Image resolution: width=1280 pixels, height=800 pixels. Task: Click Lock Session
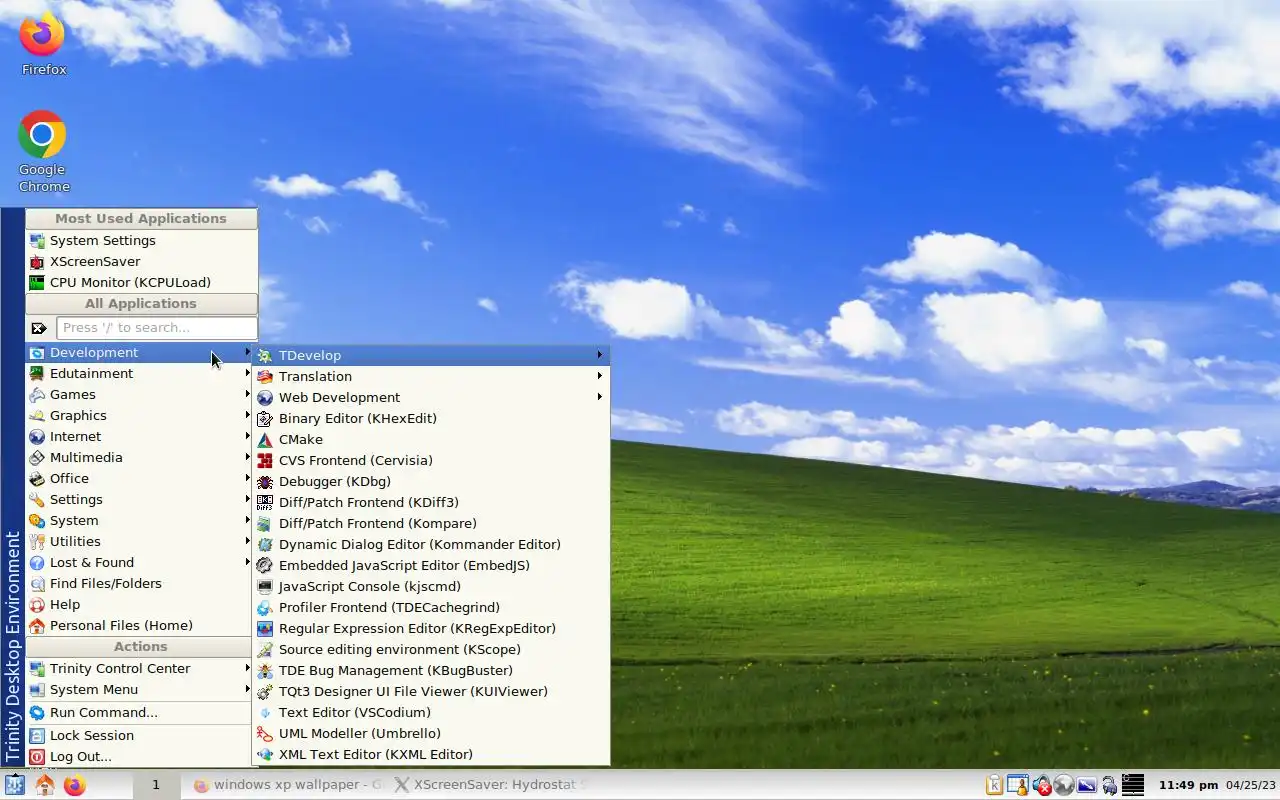[139, 735]
